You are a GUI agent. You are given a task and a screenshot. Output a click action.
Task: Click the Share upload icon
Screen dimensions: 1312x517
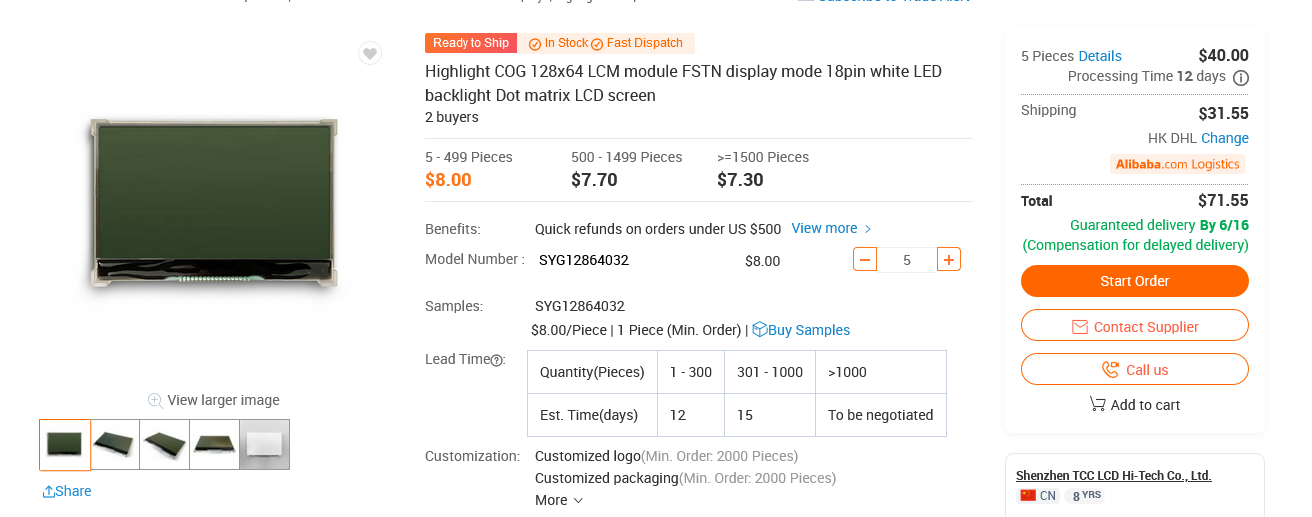[48, 491]
